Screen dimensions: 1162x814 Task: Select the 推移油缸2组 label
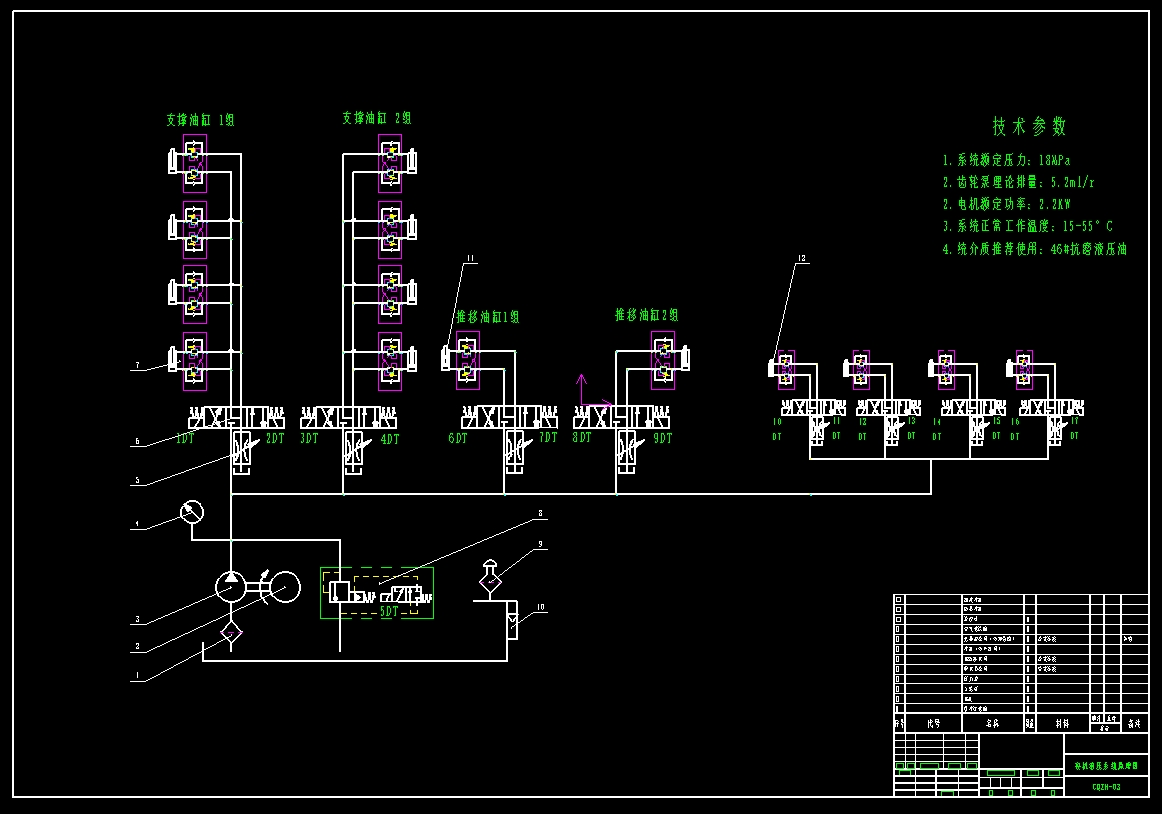click(647, 315)
